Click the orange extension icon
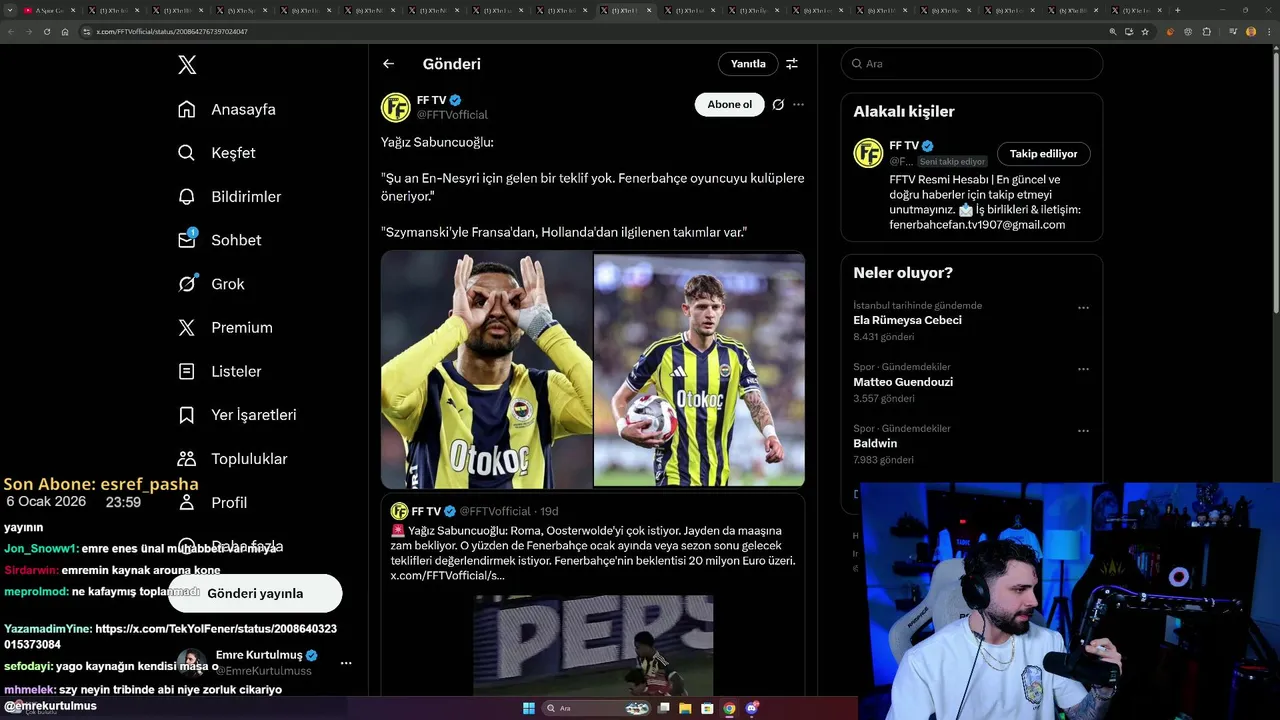Screen dimensions: 1280x720 (1171, 32)
